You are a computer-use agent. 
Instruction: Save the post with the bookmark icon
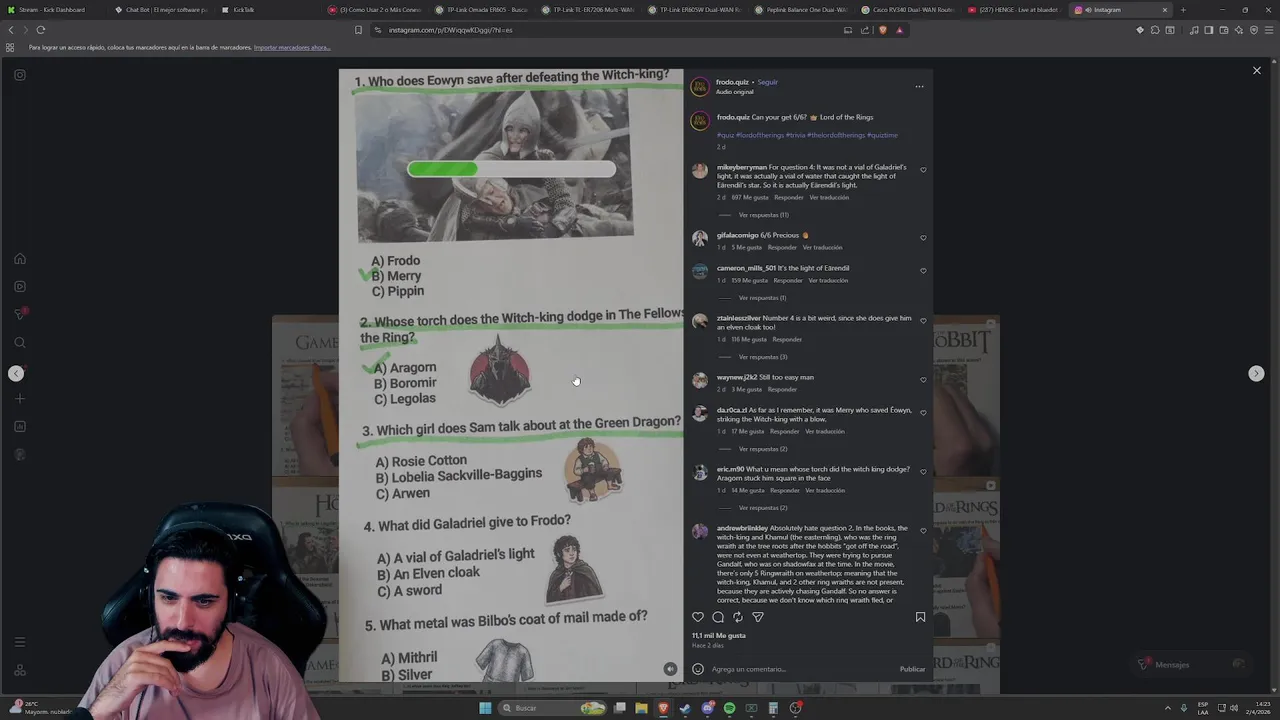(920, 617)
